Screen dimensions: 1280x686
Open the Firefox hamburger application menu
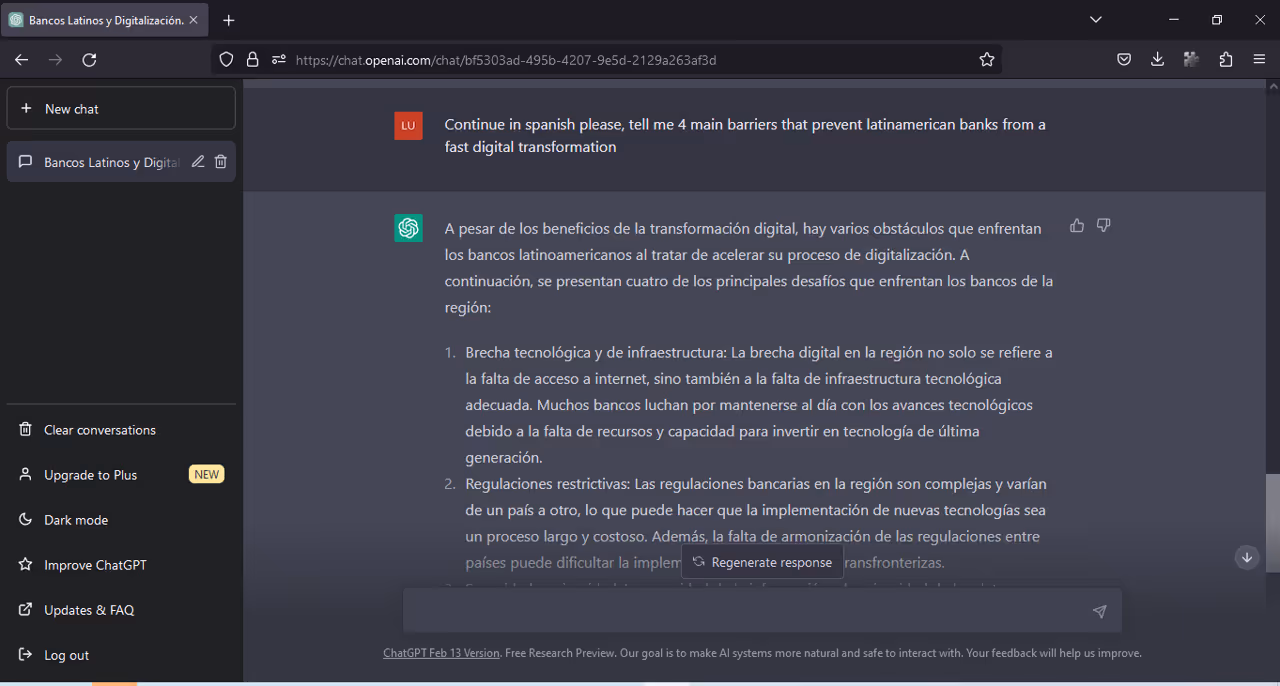[1259, 60]
